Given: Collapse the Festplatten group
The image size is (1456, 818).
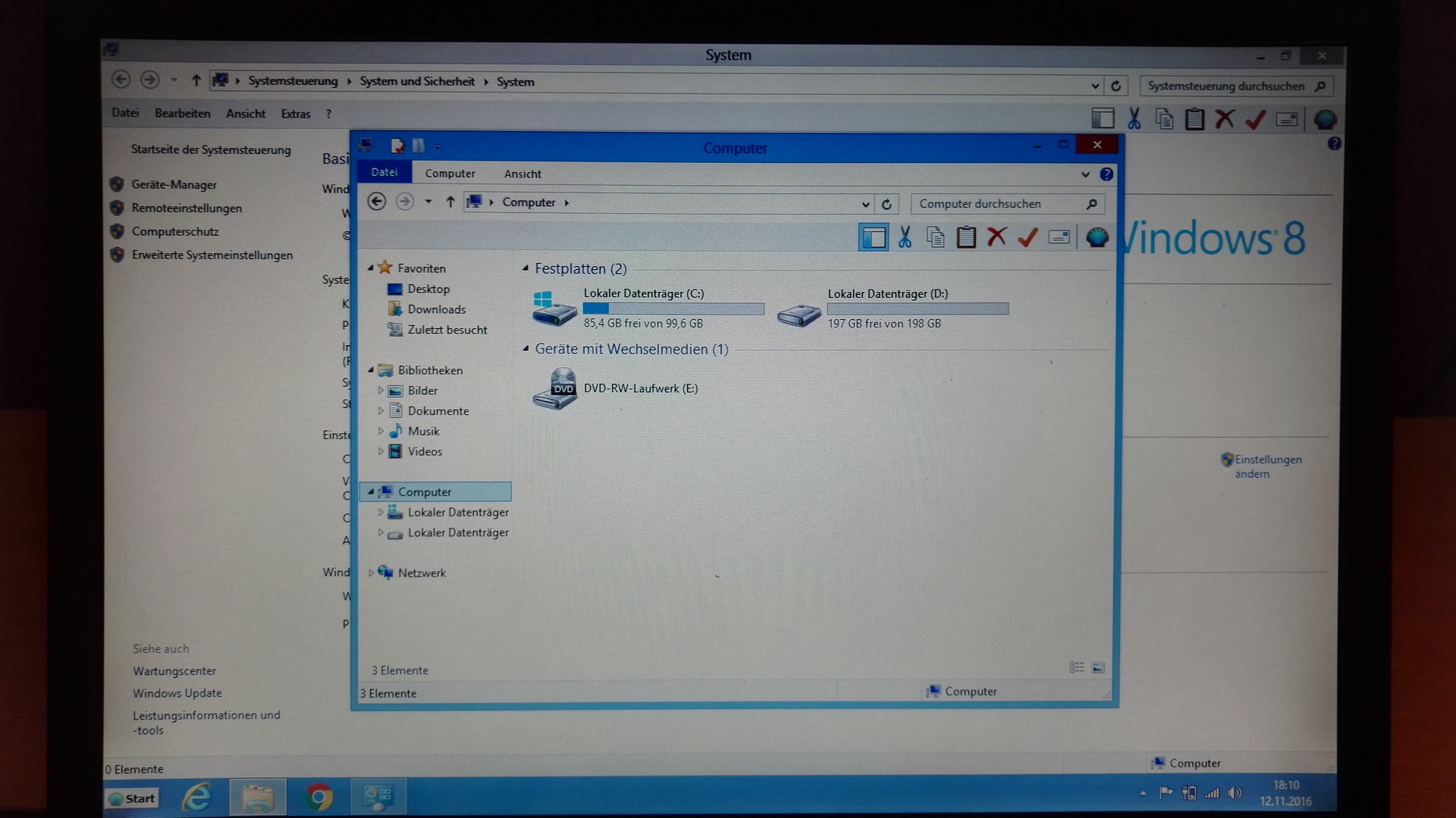Looking at the screenshot, I should 526,268.
